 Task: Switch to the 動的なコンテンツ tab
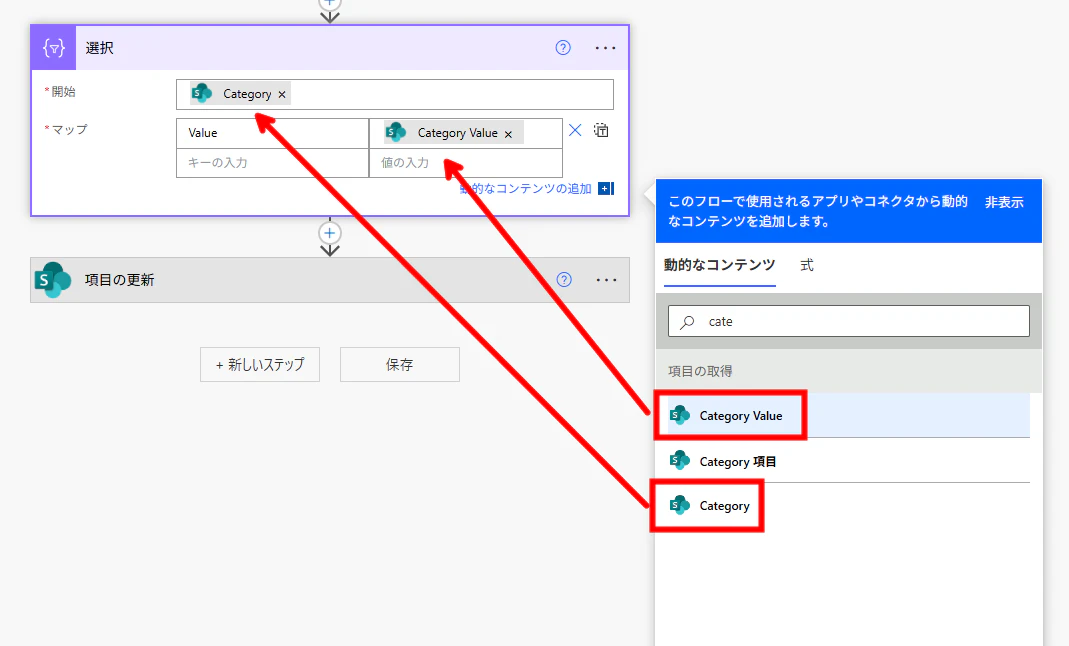click(720, 265)
